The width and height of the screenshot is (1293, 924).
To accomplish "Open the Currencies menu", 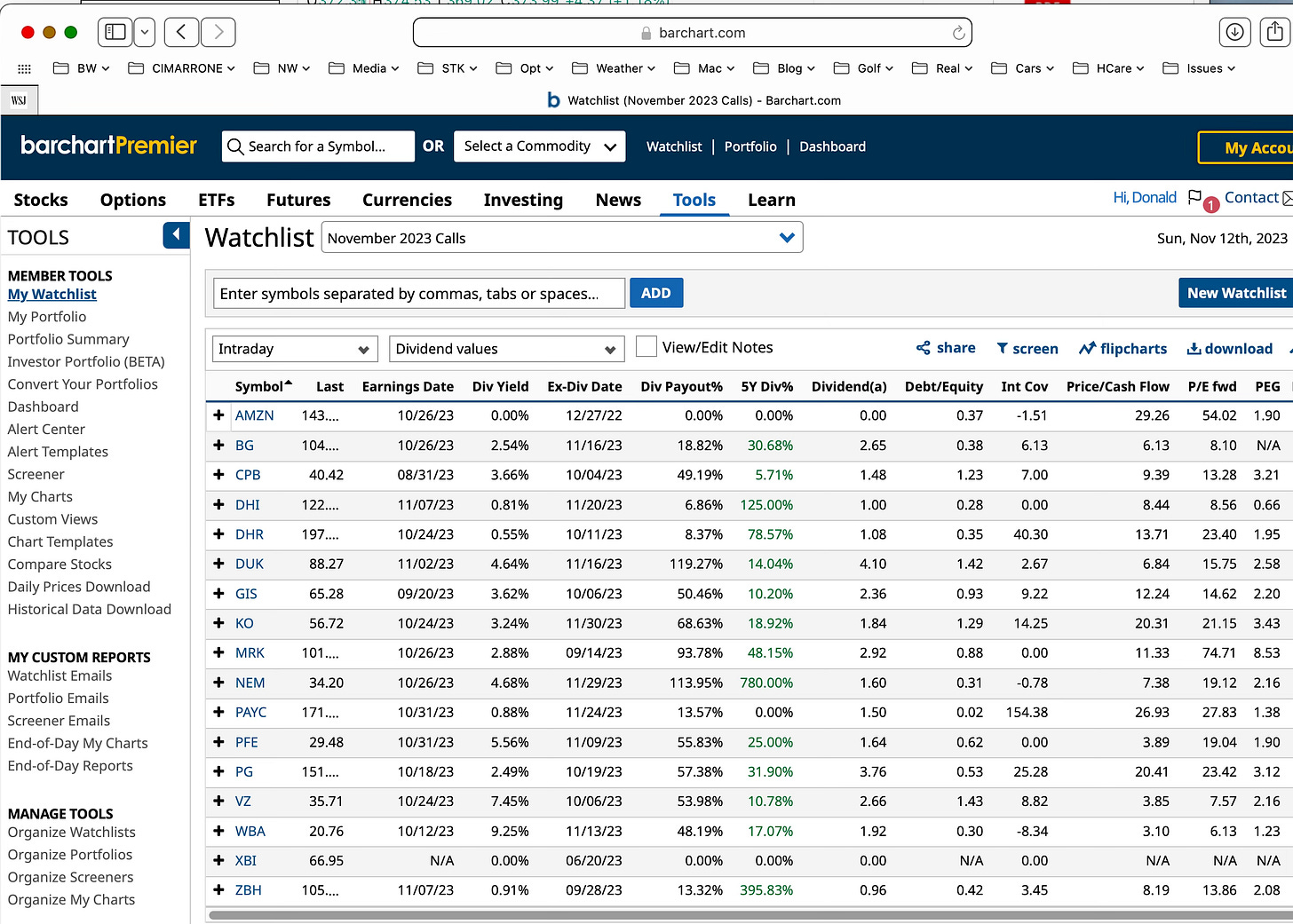I will (407, 200).
